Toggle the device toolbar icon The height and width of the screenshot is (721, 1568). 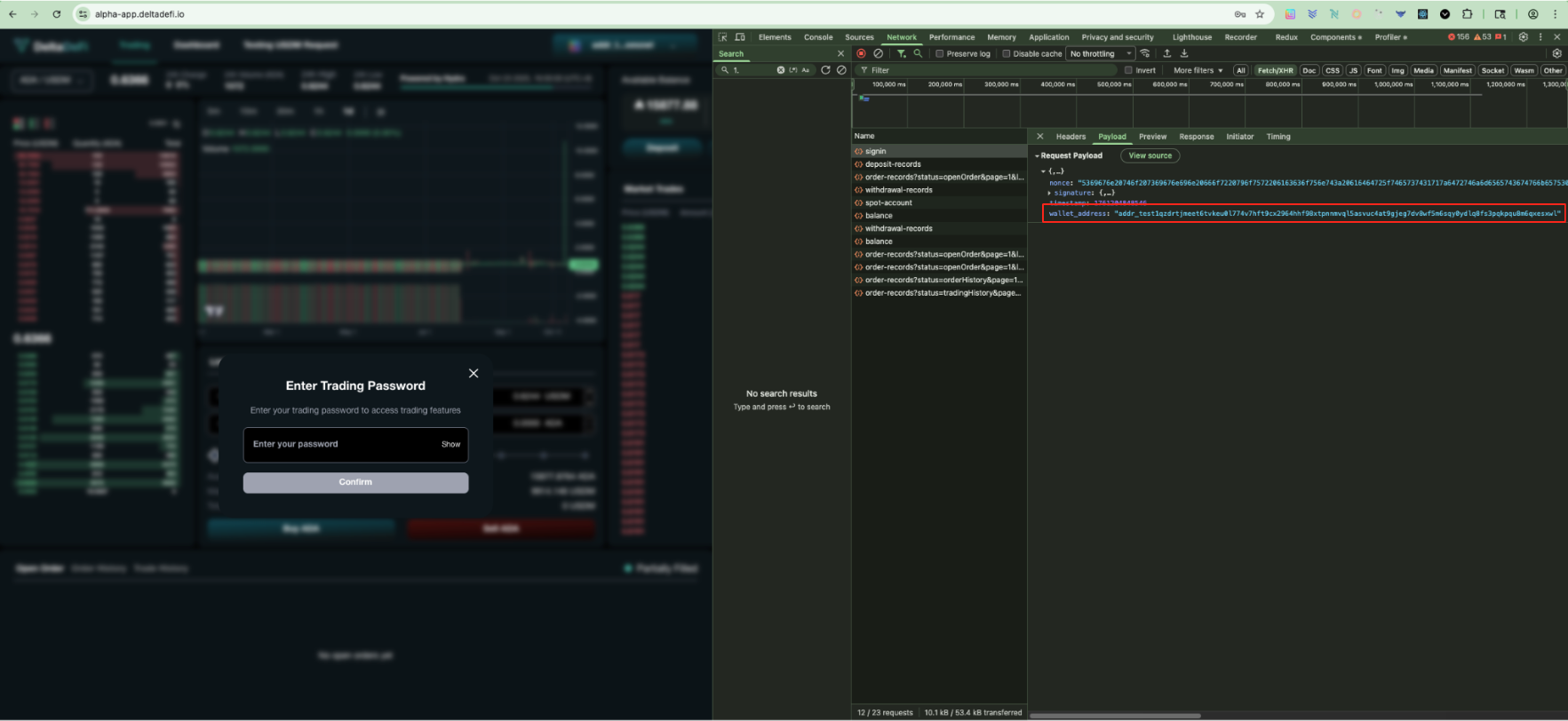(x=740, y=37)
